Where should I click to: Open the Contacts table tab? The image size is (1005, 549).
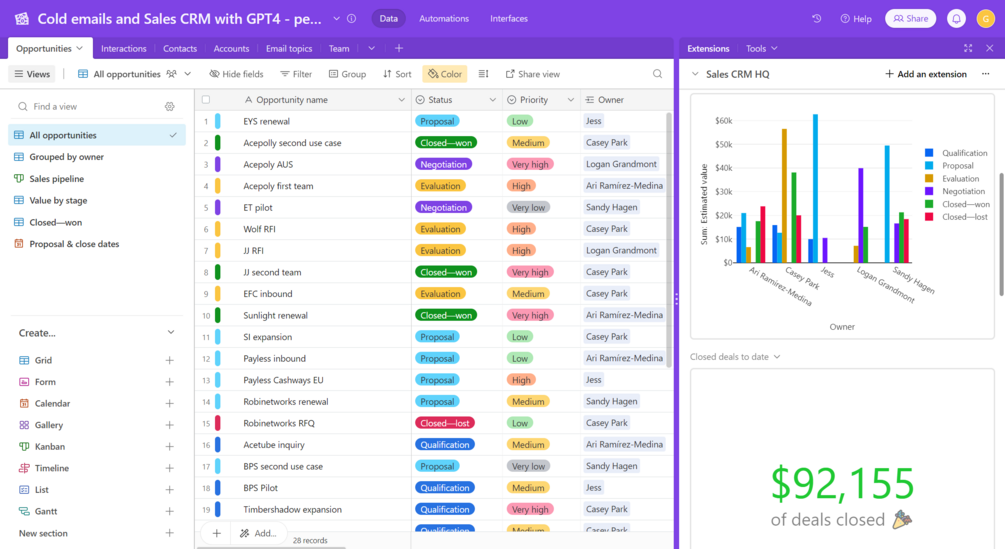coord(179,48)
